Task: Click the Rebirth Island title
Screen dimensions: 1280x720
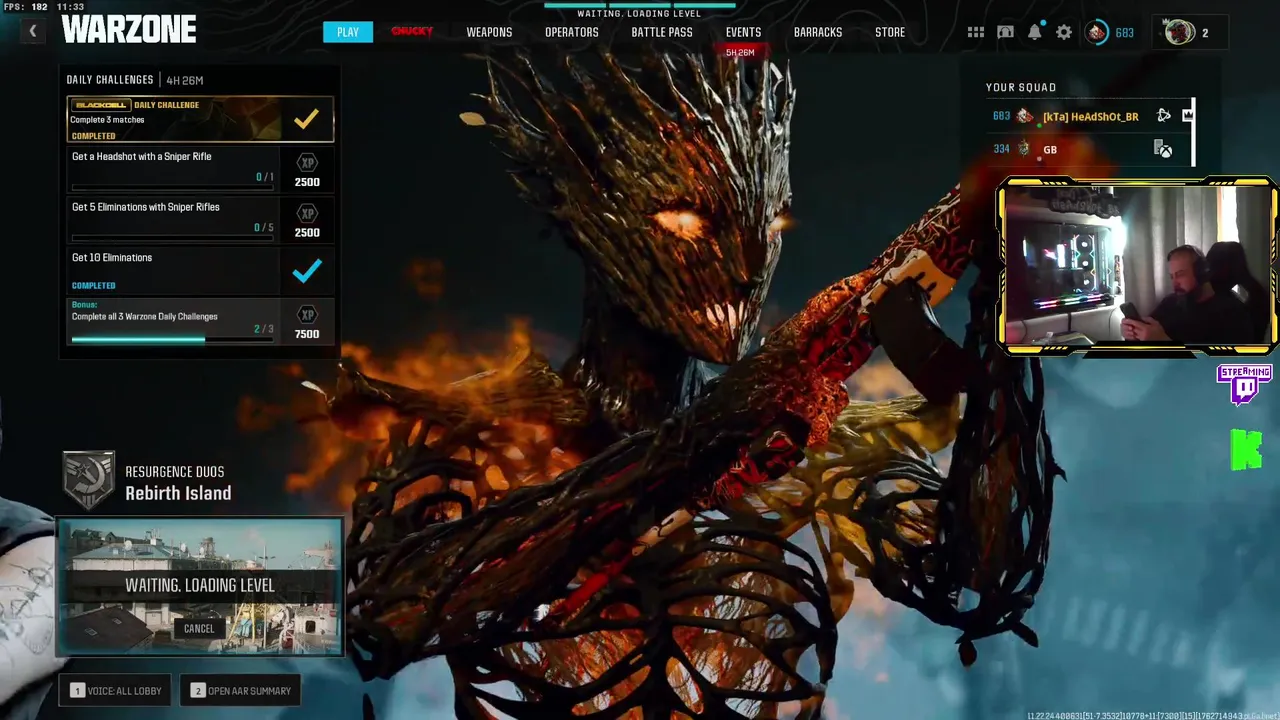Action: [178, 493]
